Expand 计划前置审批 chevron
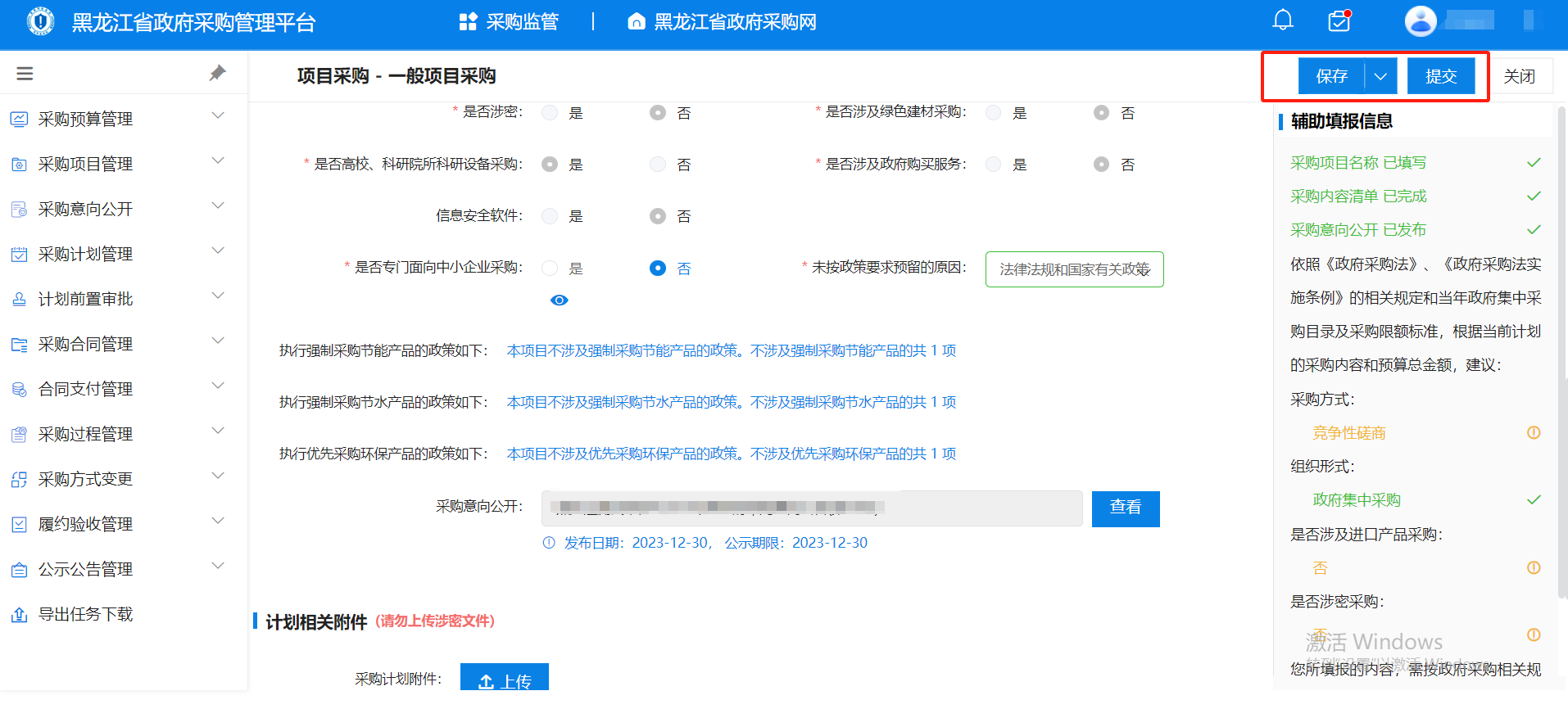The width and height of the screenshot is (1568, 709). [218, 296]
